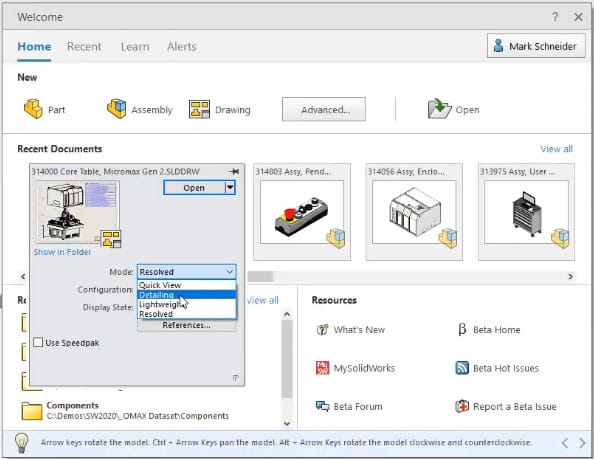
Task: Click the lightbulb tip icon
Action: (x=22, y=443)
